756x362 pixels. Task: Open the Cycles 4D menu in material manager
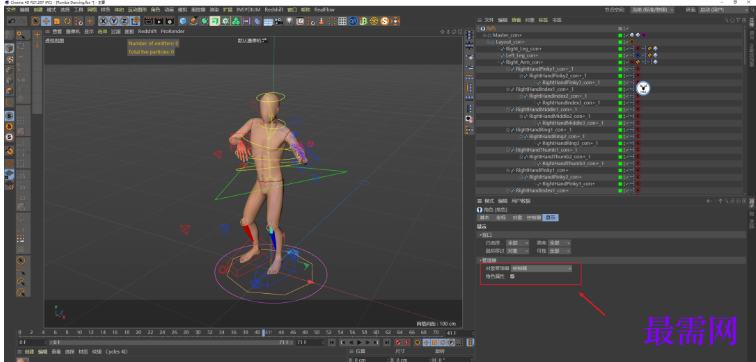coord(116,352)
